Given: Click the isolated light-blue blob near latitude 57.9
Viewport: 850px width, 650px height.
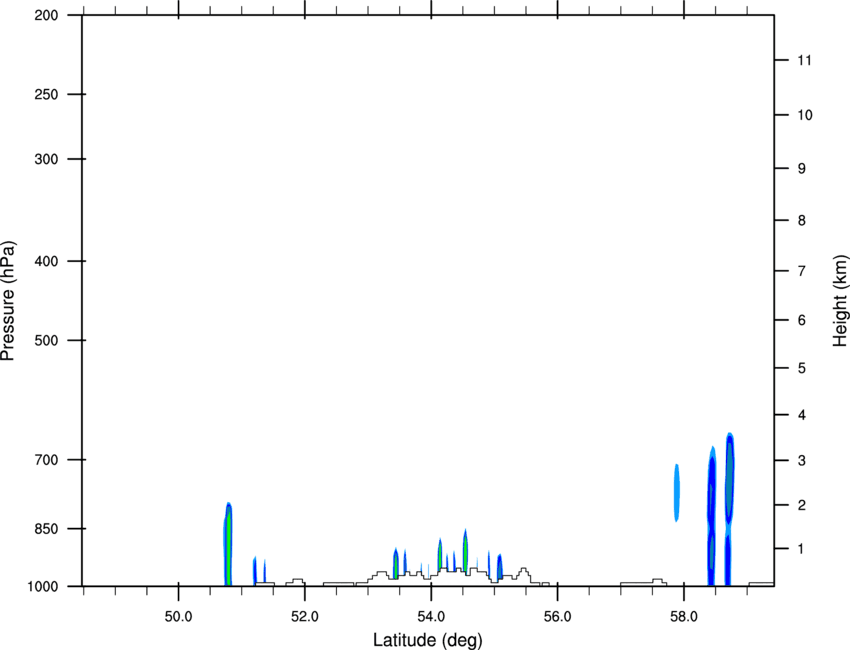Looking at the screenshot, I should [x=677, y=492].
